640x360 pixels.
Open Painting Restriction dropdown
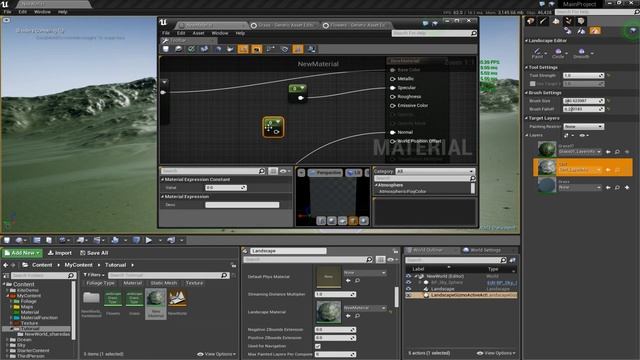583,127
